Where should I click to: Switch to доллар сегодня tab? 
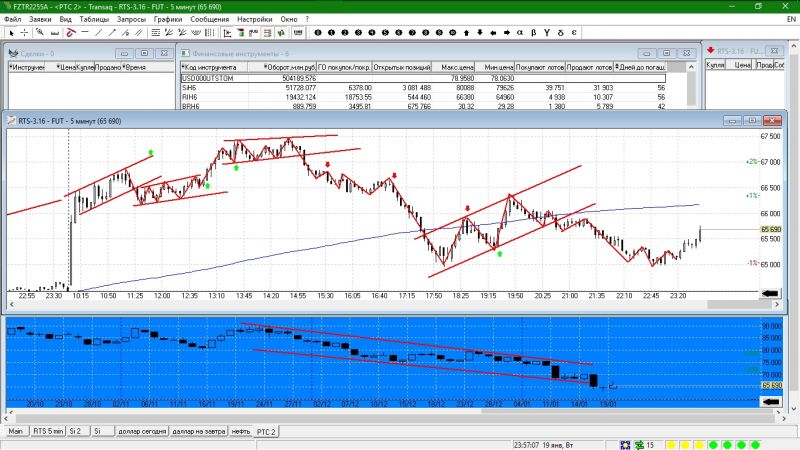coord(142,431)
